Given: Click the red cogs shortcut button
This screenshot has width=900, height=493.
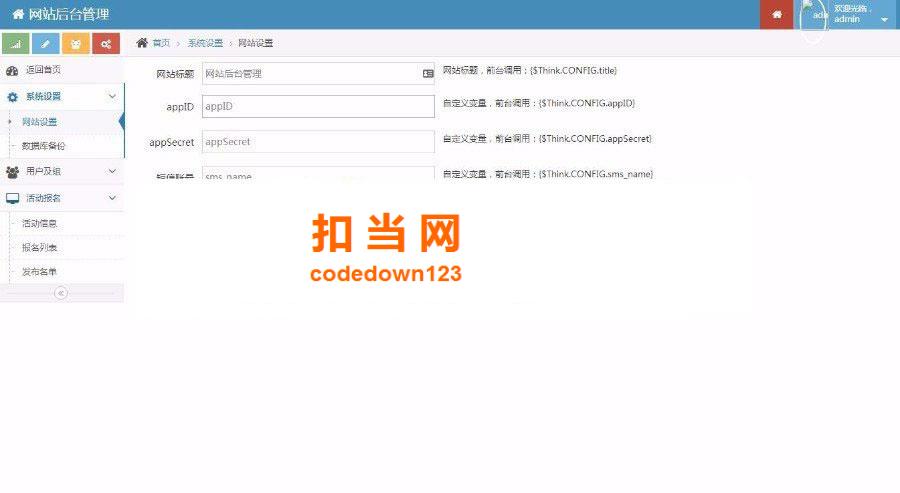Looking at the screenshot, I should point(106,44).
